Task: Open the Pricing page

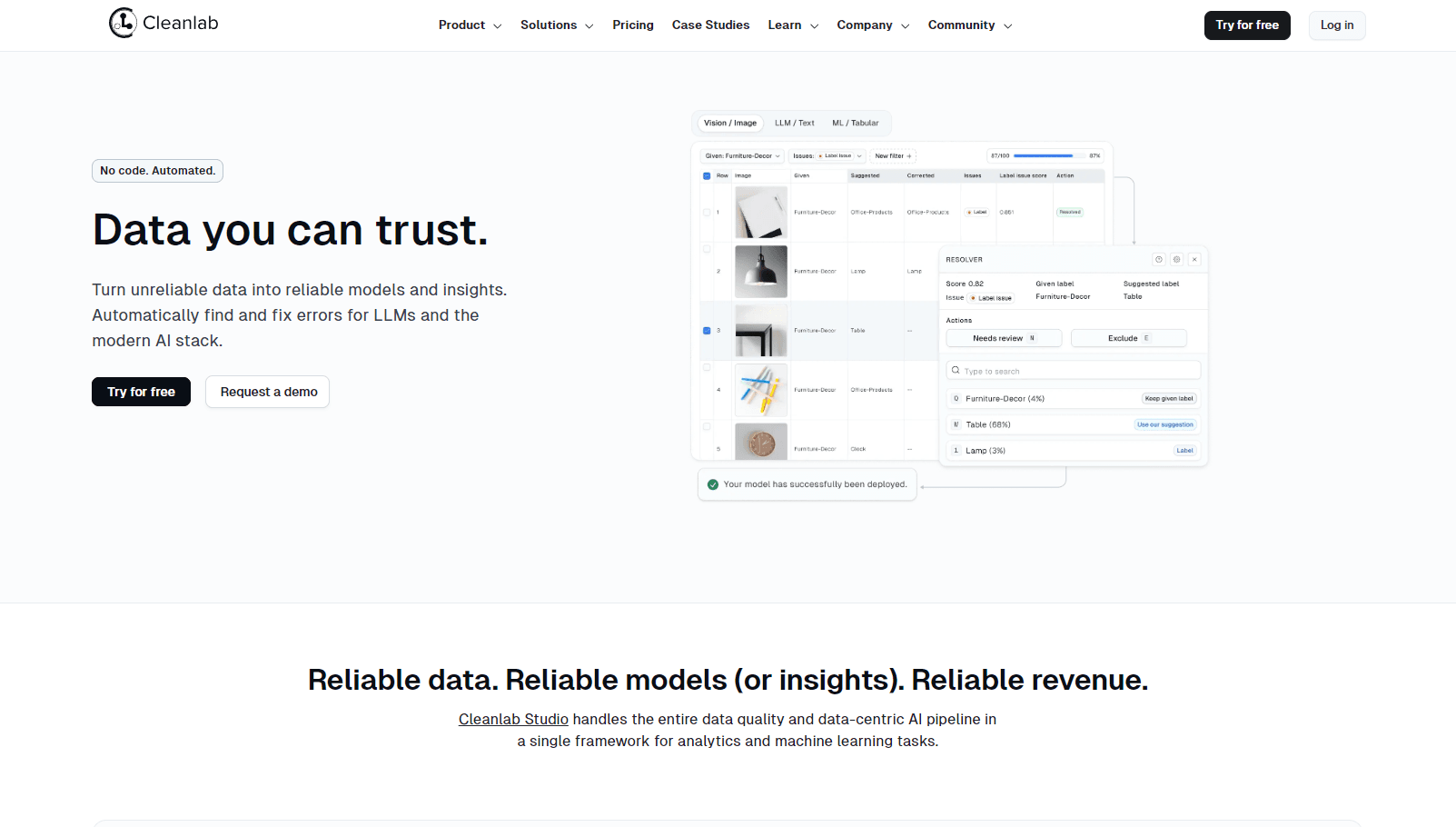Action: click(633, 25)
